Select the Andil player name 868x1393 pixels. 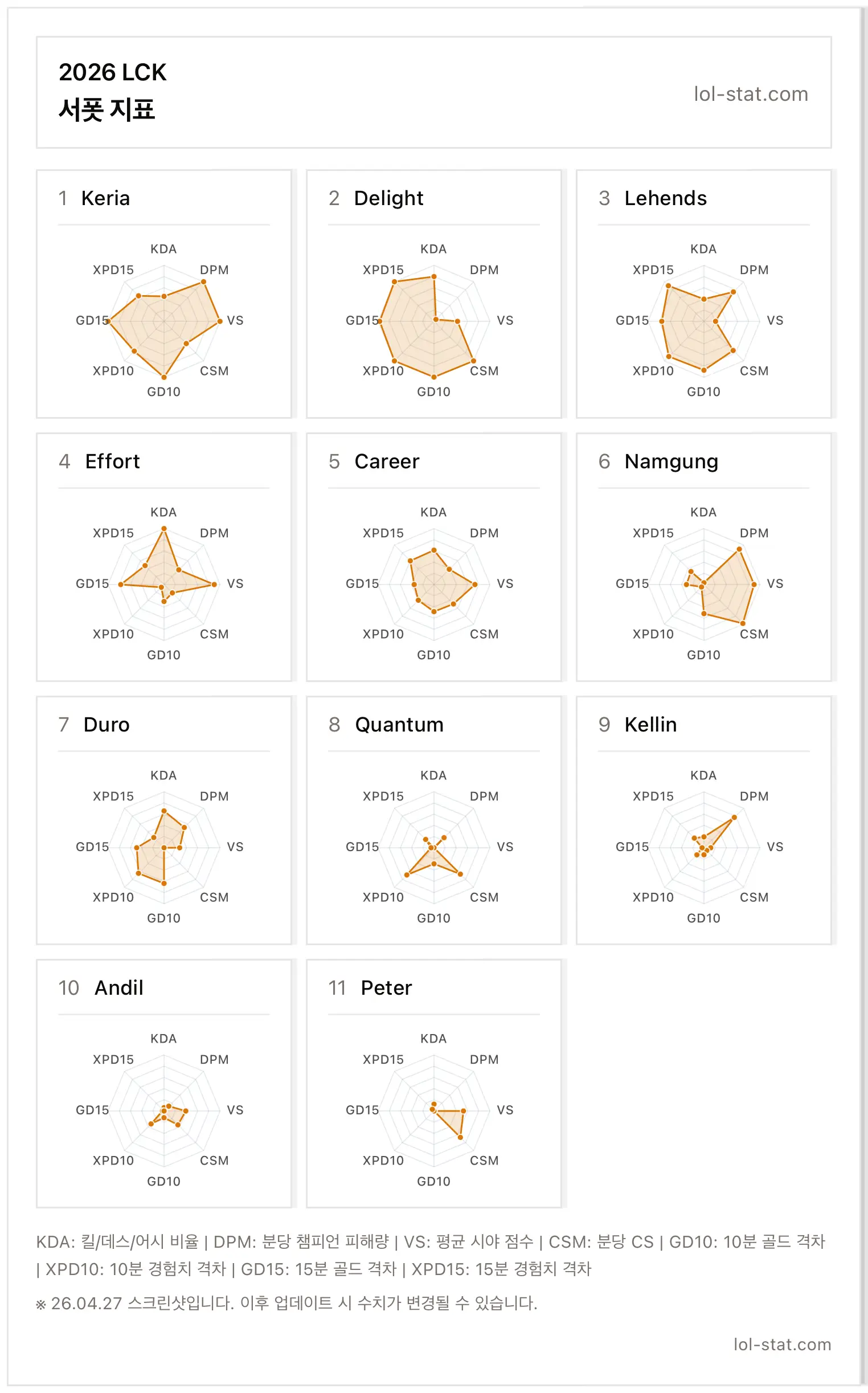coord(119,987)
